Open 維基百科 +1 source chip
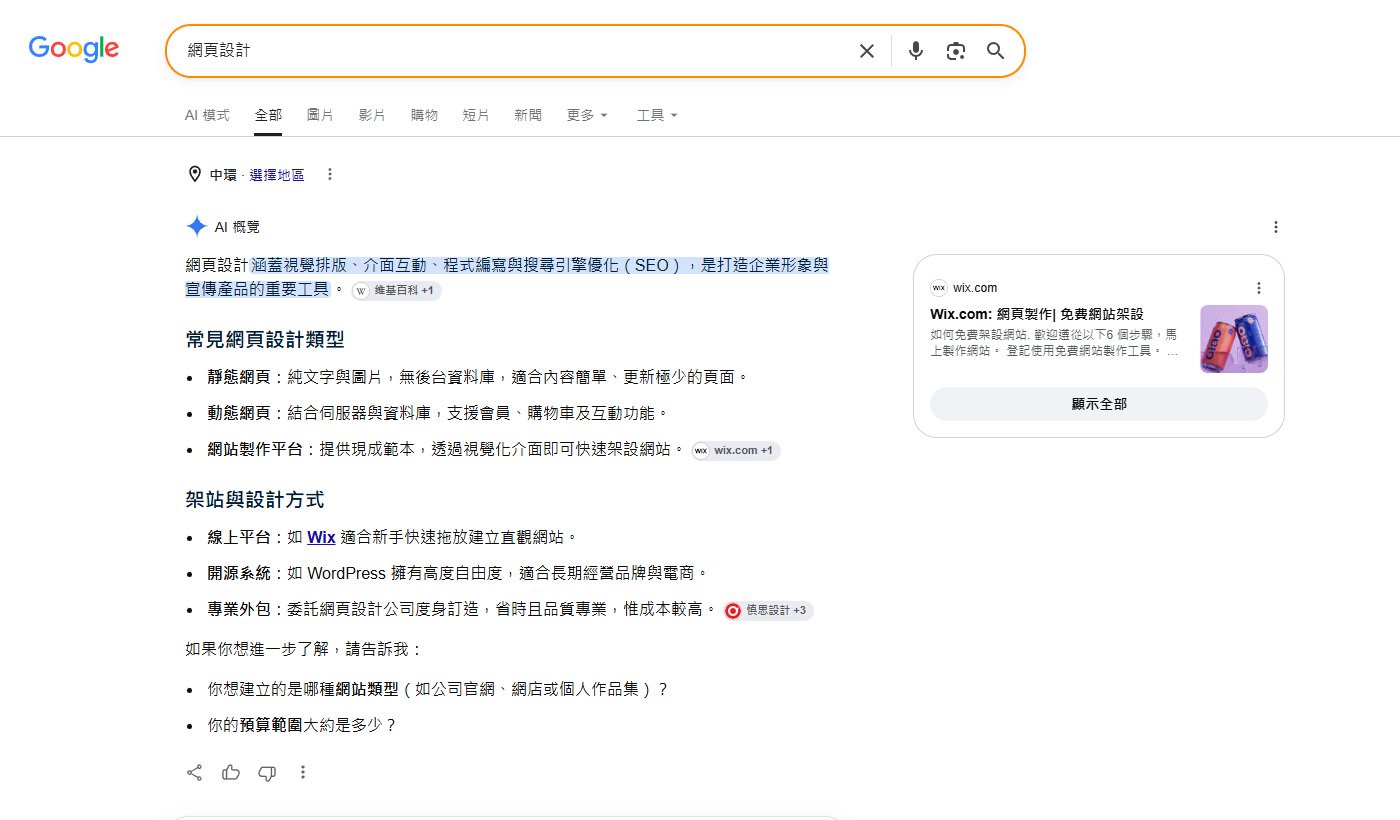This screenshot has width=1400, height=820. [x=396, y=291]
